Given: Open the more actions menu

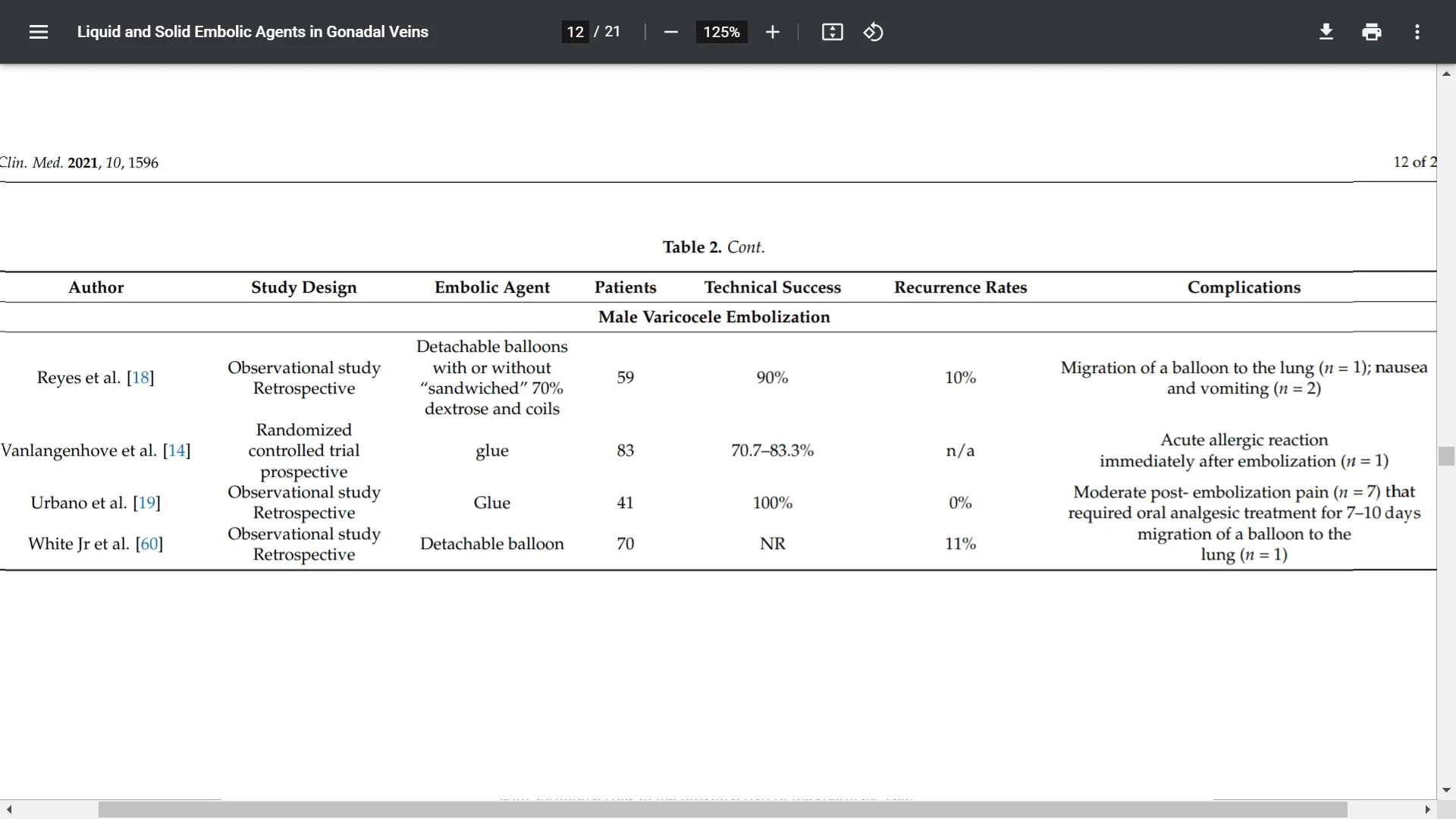Looking at the screenshot, I should pos(1417,32).
